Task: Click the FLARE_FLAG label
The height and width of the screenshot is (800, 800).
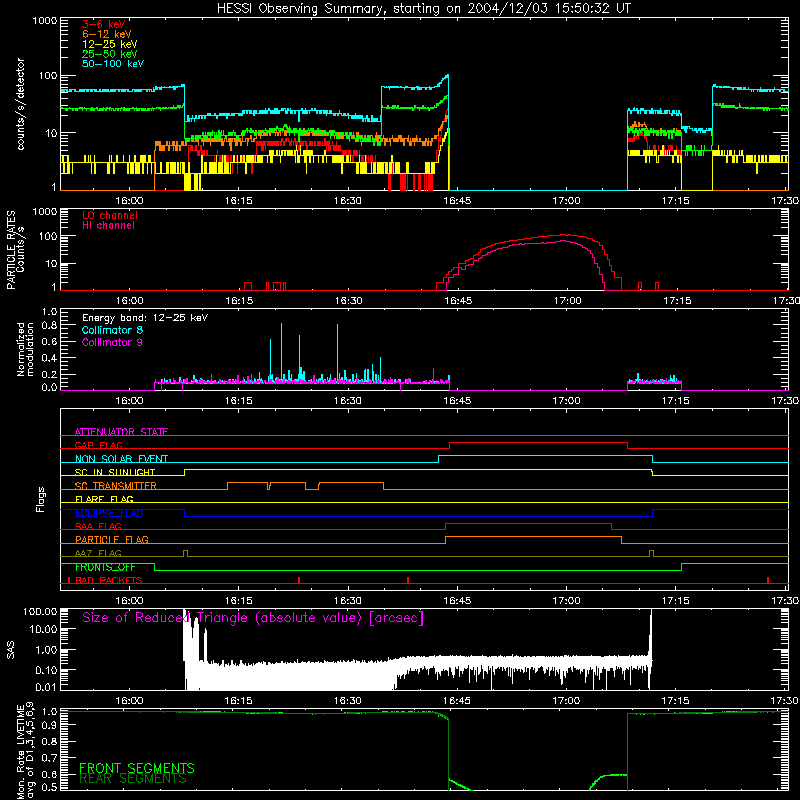Action: point(104,499)
